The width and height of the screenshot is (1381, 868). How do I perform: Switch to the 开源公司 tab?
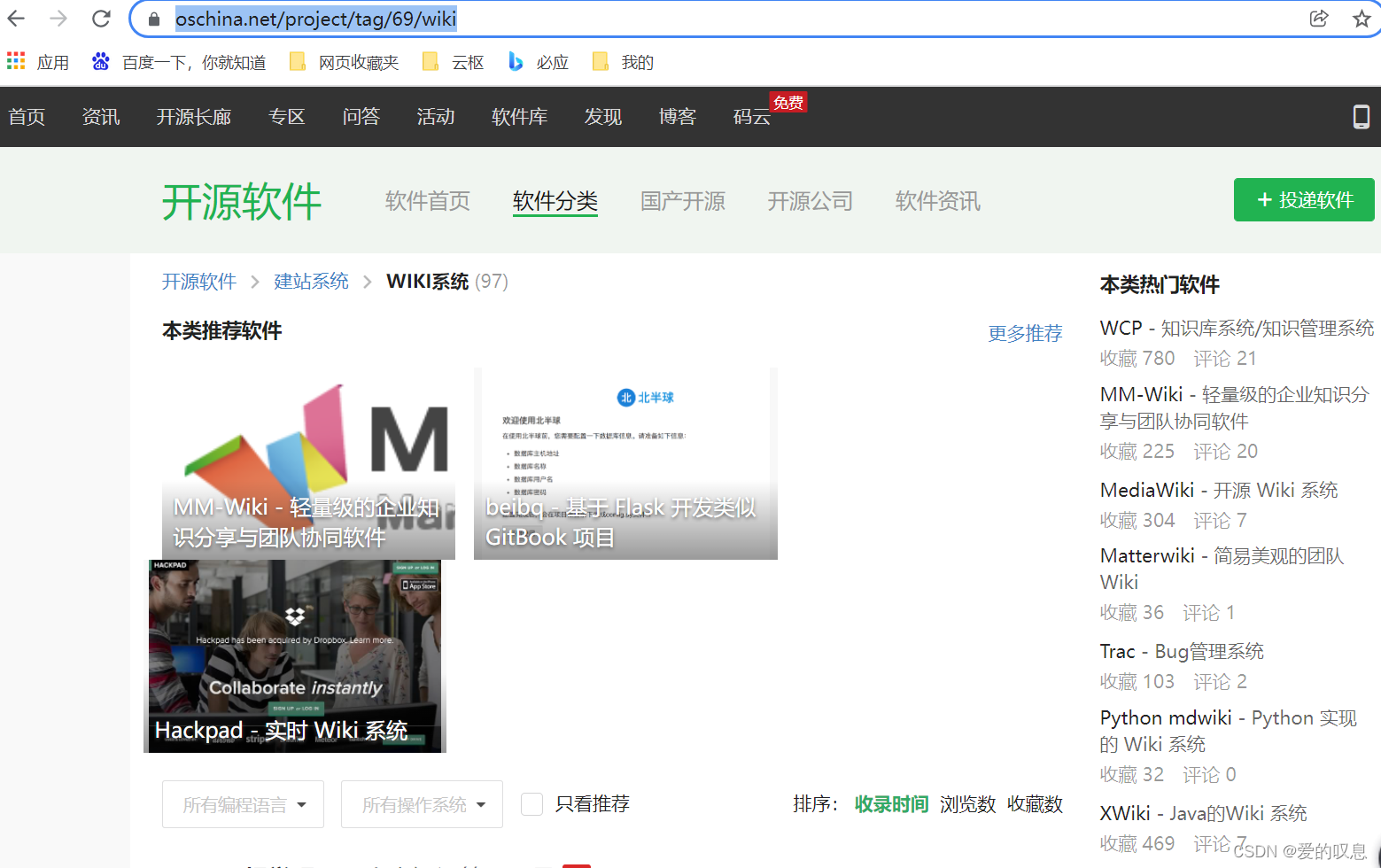[x=811, y=201]
